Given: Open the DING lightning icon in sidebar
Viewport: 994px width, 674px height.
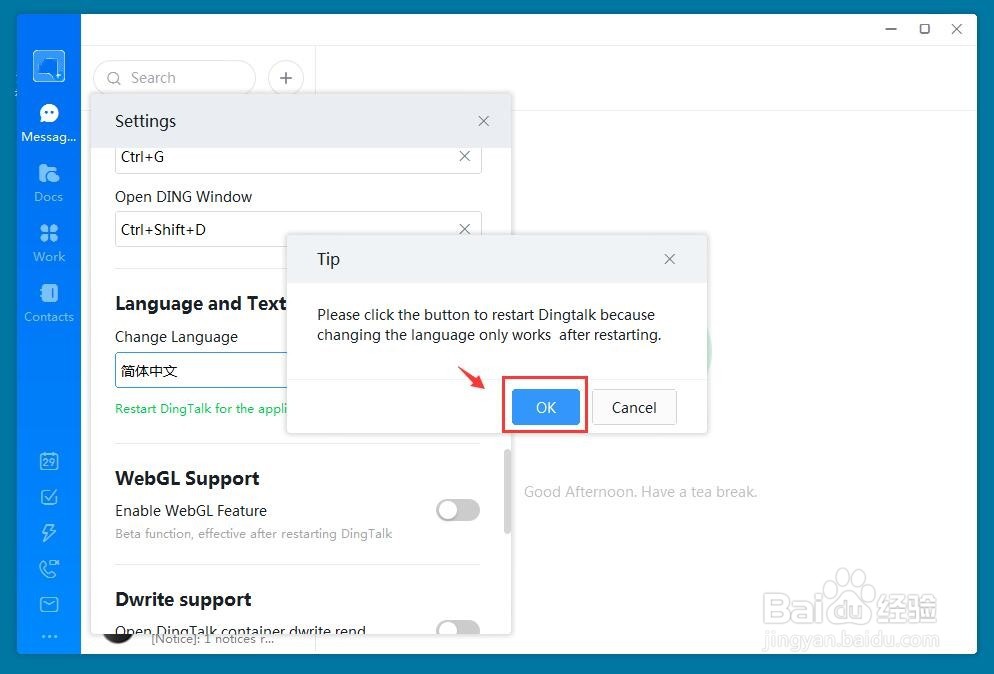Looking at the screenshot, I should click(49, 533).
